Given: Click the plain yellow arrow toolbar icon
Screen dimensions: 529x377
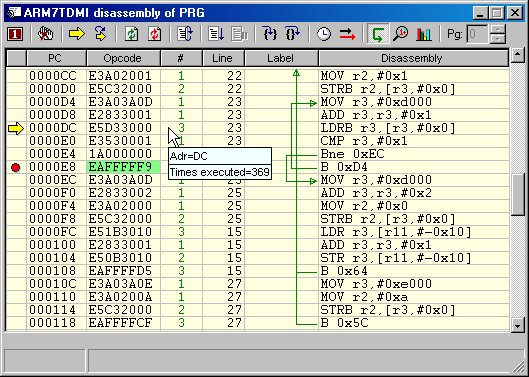Looking at the screenshot, I should pyautogui.click(x=77, y=34).
